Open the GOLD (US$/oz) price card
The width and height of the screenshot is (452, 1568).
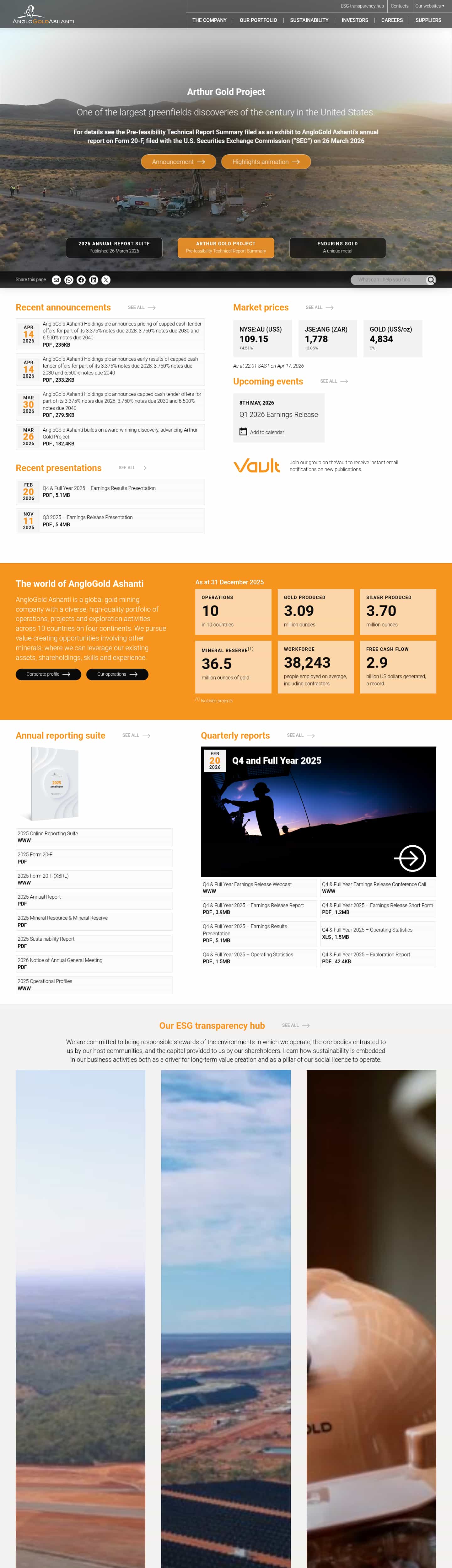(393, 338)
